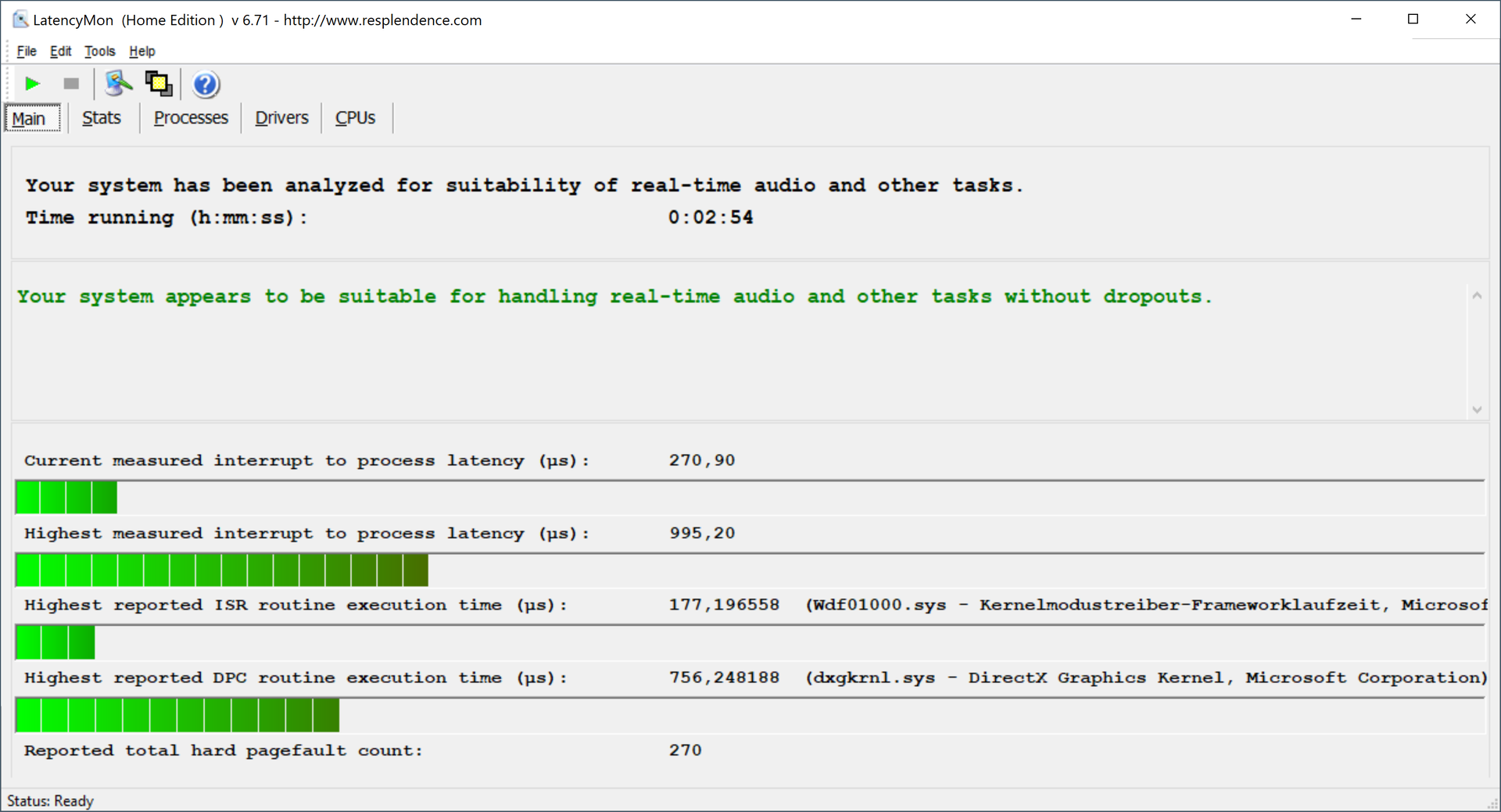Click the overlapping windows toolbar icon
The height and width of the screenshot is (812, 1501).
159,84
